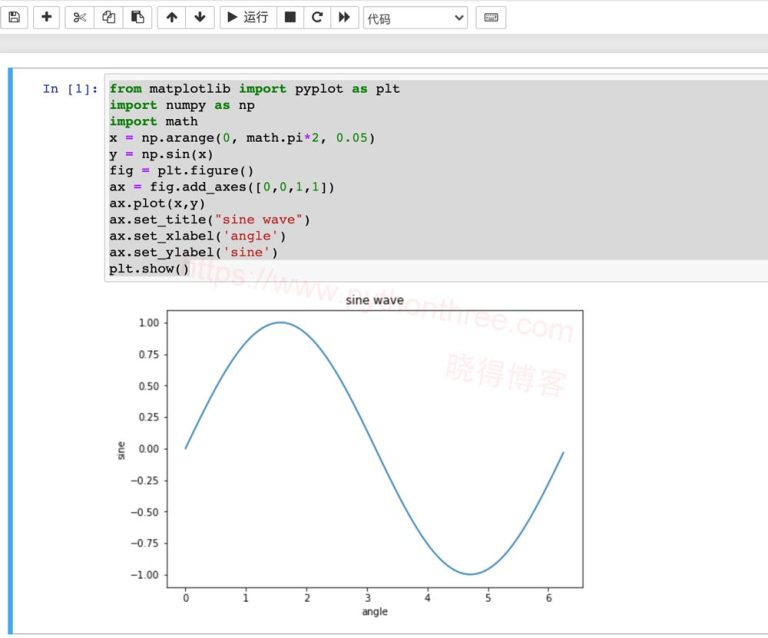Copy the selected cell using the toolbar icon
Image resolution: width=768 pixels, height=638 pixels.
tap(109, 17)
